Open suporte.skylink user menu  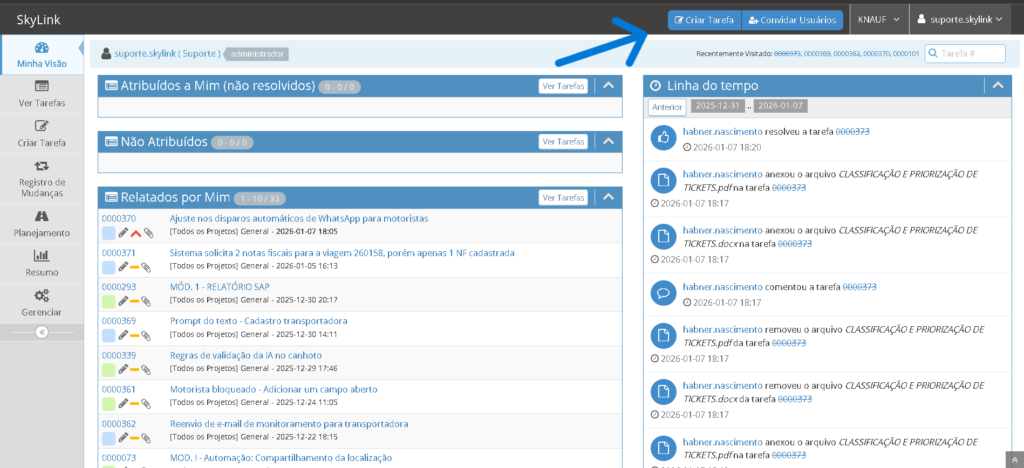point(961,19)
